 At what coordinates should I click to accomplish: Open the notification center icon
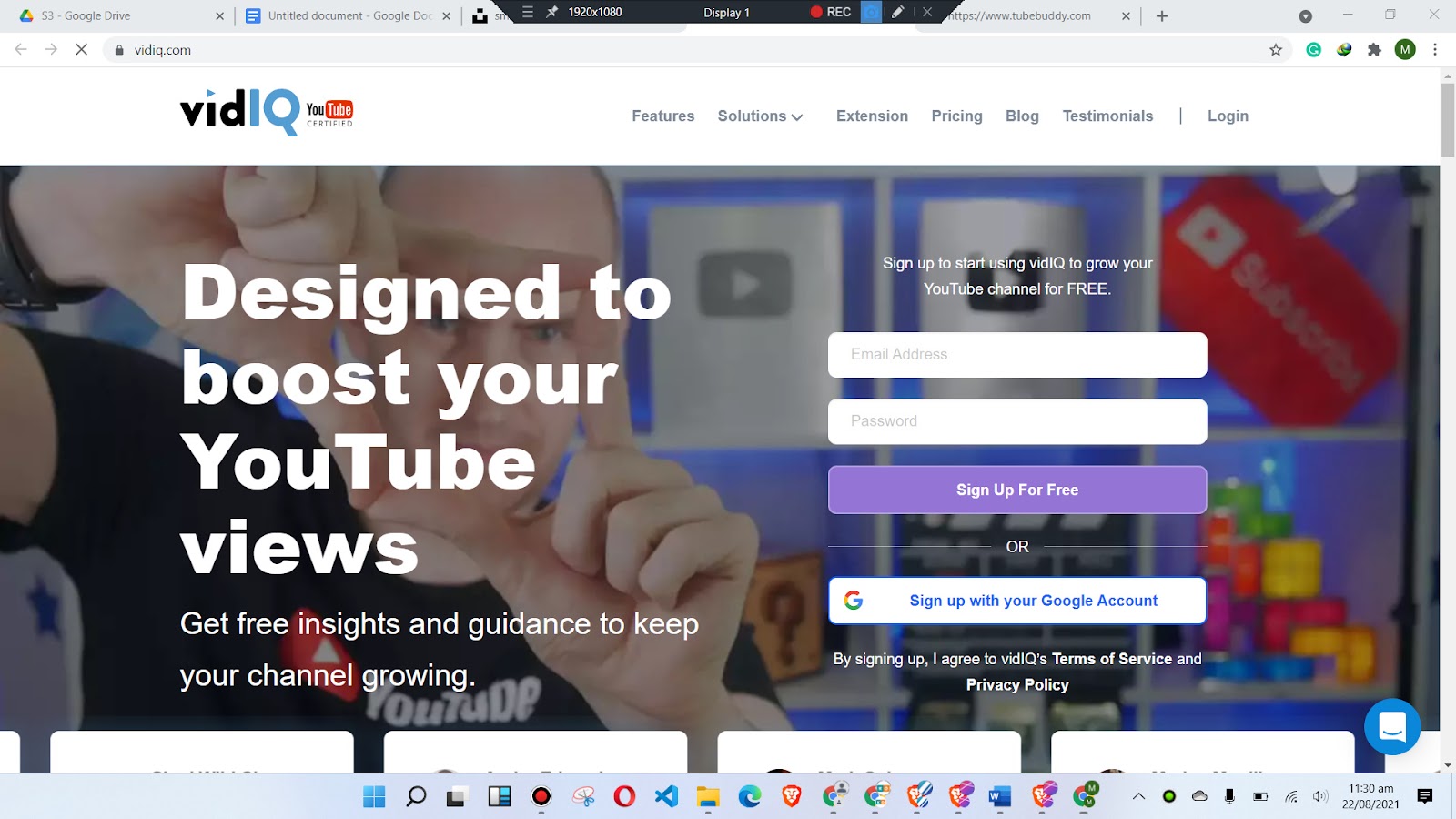pyautogui.click(x=1425, y=796)
